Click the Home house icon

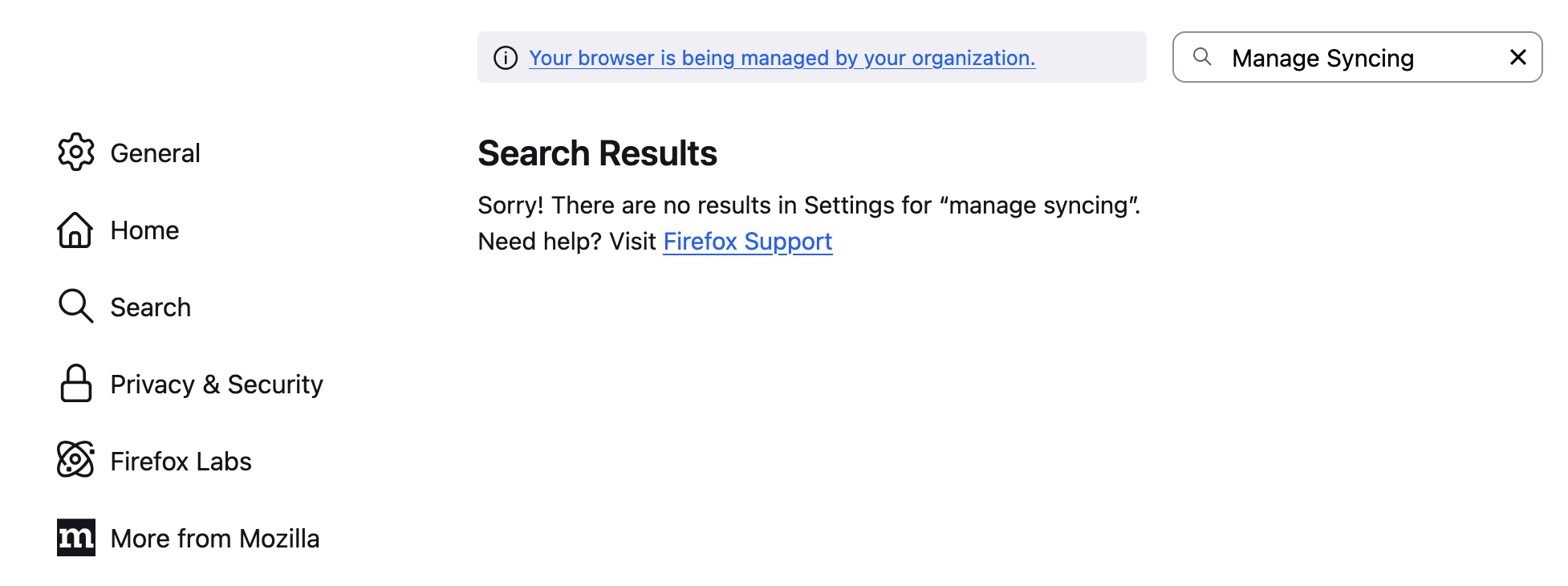pos(75,230)
